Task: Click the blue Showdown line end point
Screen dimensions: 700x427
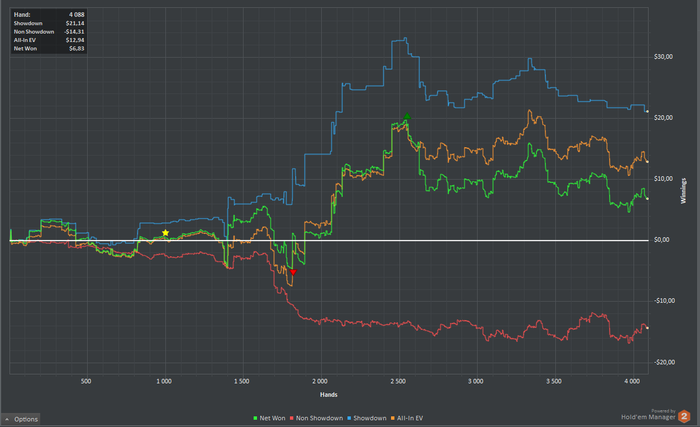Action: (x=647, y=111)
